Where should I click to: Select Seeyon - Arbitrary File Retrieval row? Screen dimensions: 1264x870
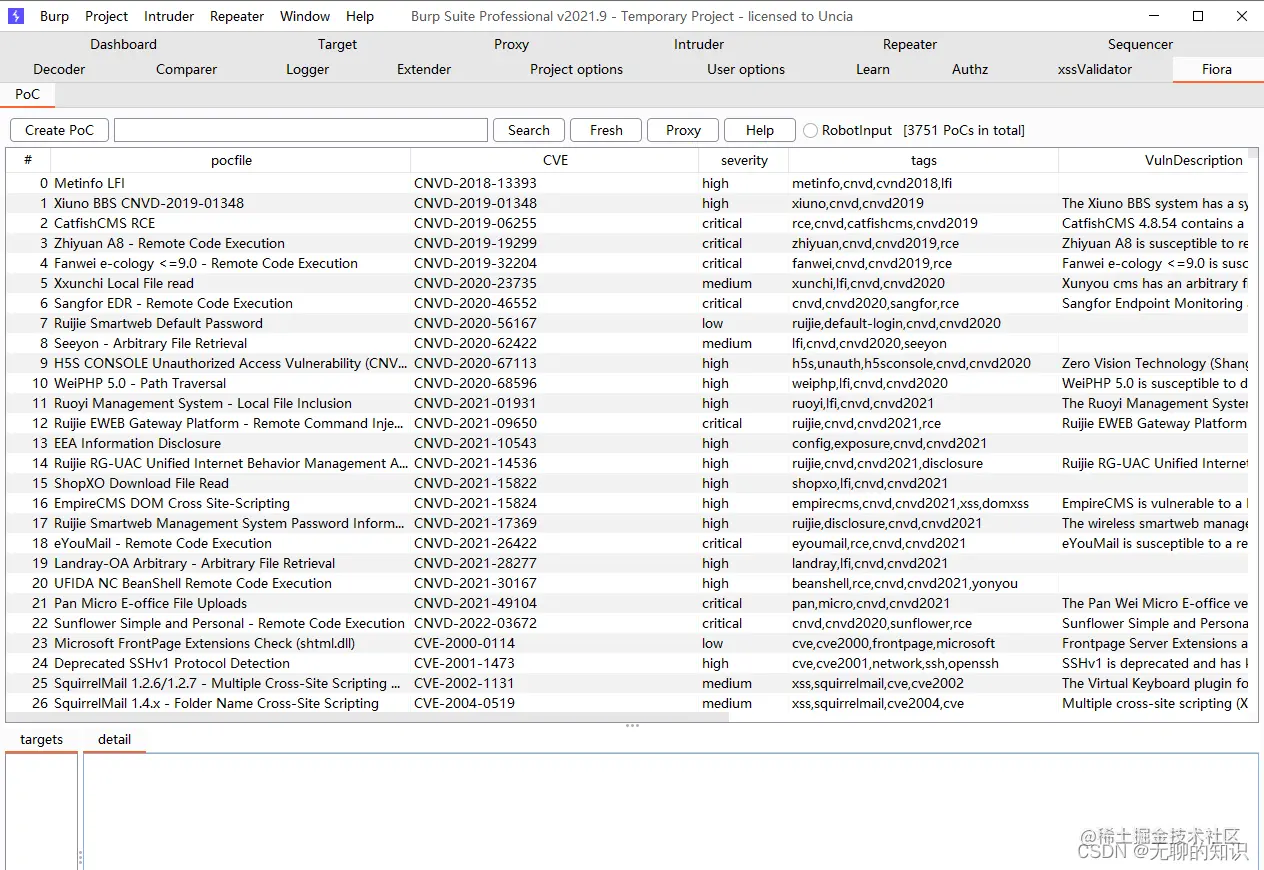pos(627,343)
